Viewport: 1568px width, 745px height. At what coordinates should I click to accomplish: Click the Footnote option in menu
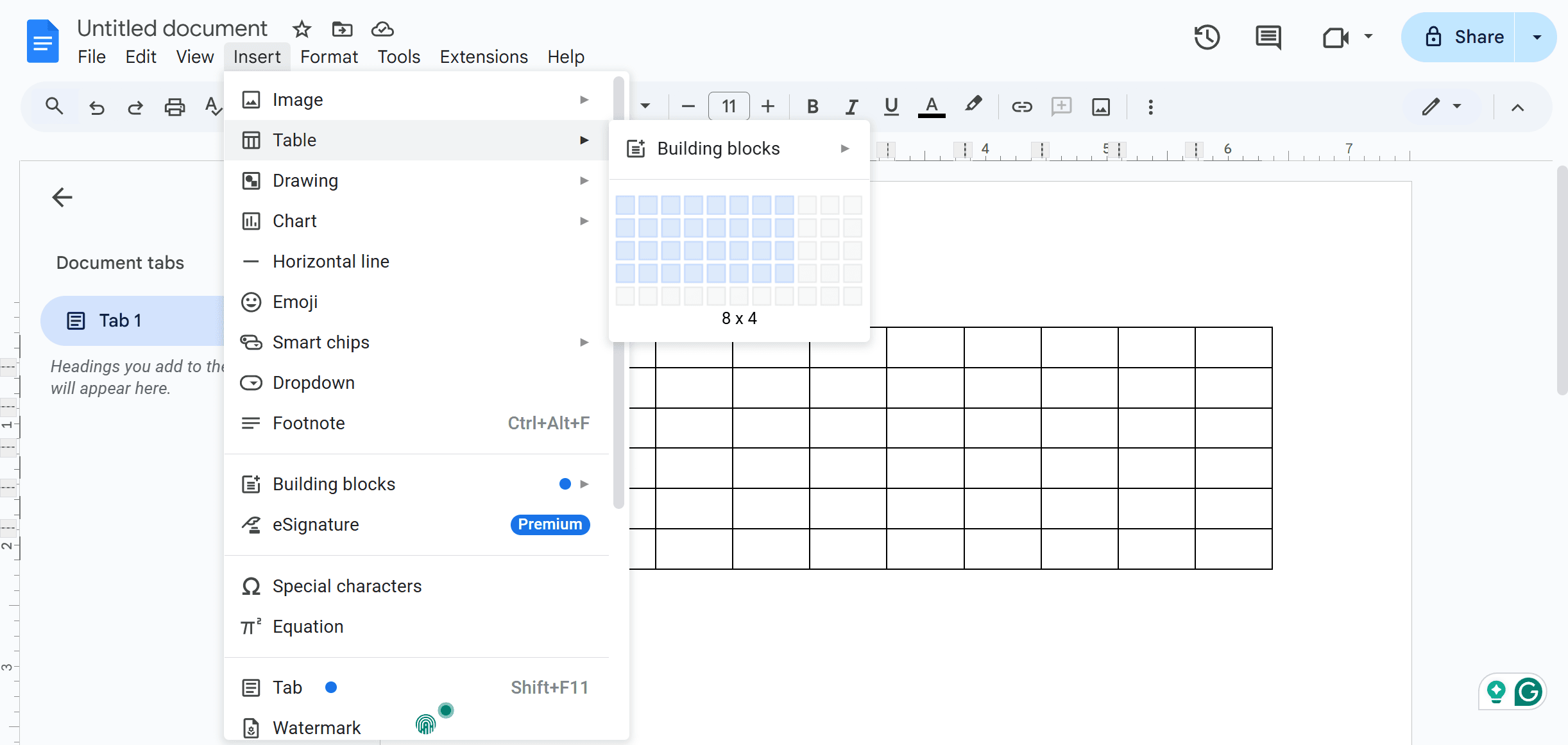point(308,423)
